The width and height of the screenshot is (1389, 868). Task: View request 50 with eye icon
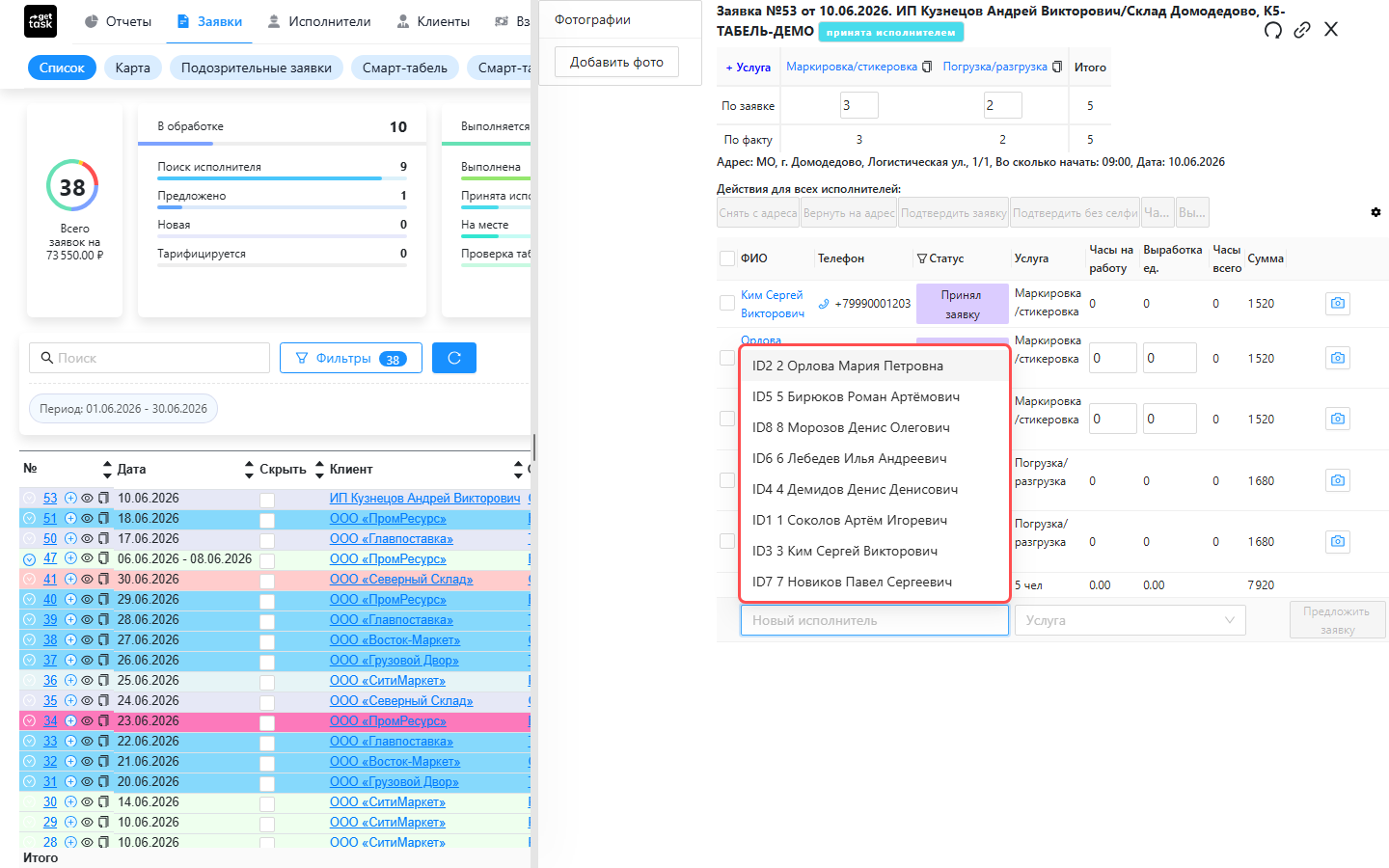coord(87,539)
